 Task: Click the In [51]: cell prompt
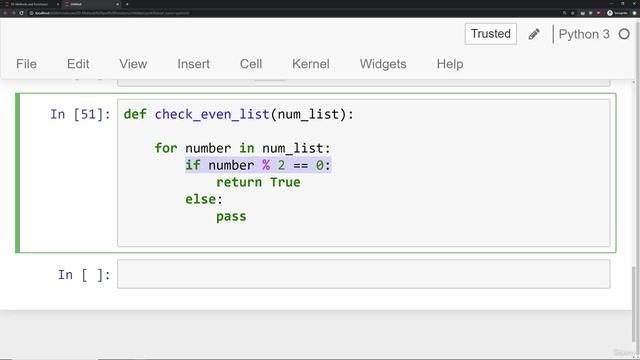point(80,114)
